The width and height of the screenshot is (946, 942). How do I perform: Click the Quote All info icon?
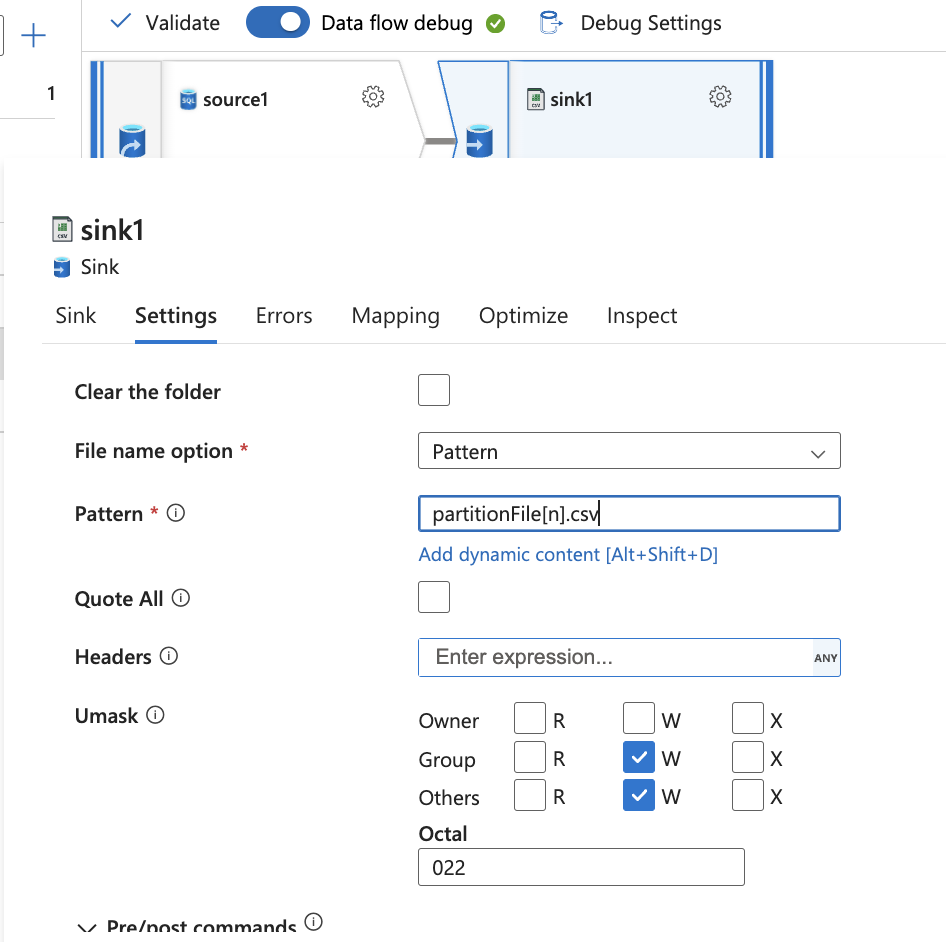point(181,598)
